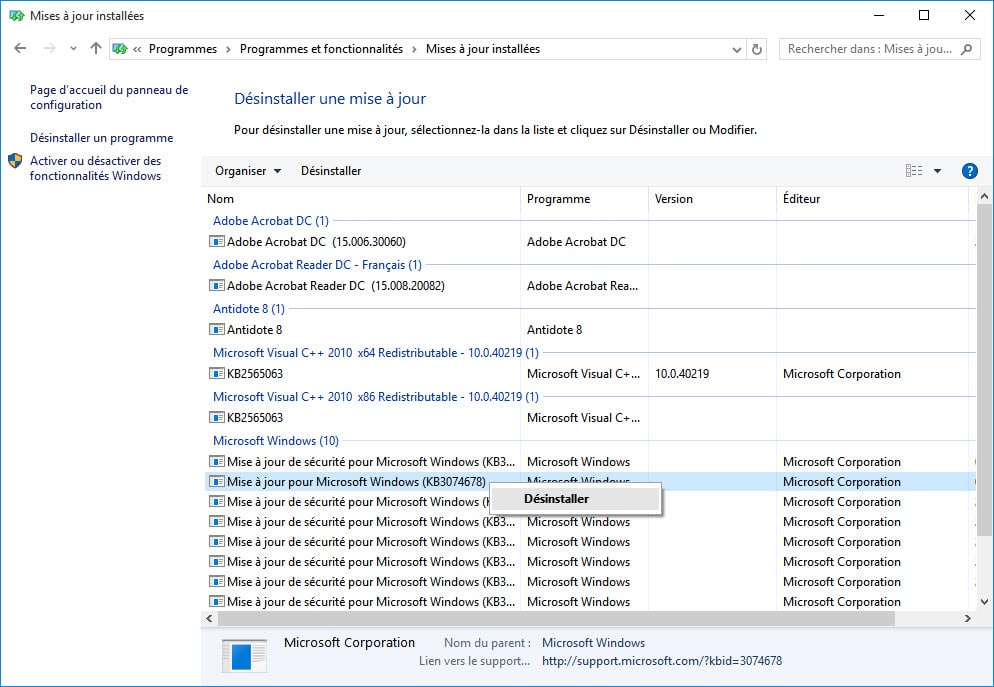994x687 pixels.
Task: Click the icon of the KB3074678 update row
Action: click(217, 482)
